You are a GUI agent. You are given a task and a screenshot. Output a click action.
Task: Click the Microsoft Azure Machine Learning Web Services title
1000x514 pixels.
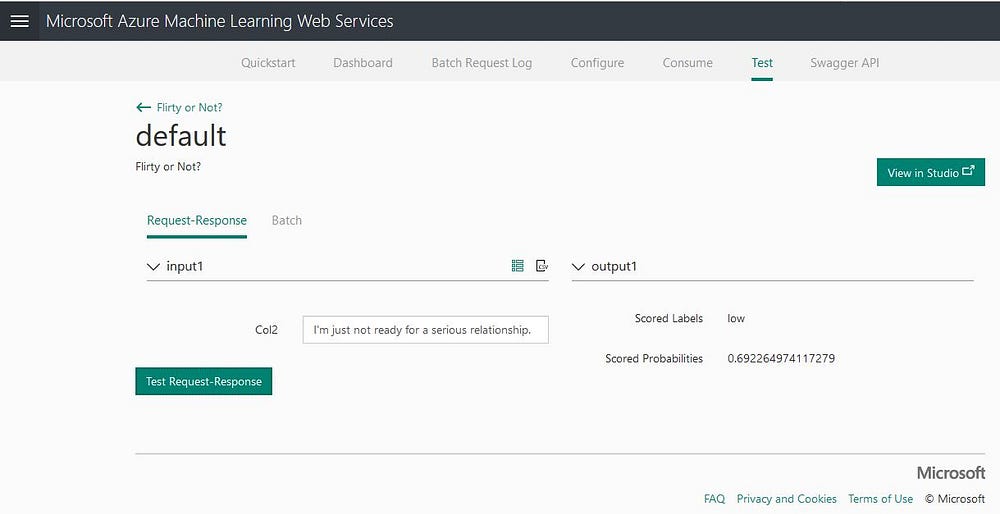(x=219, y=21)
